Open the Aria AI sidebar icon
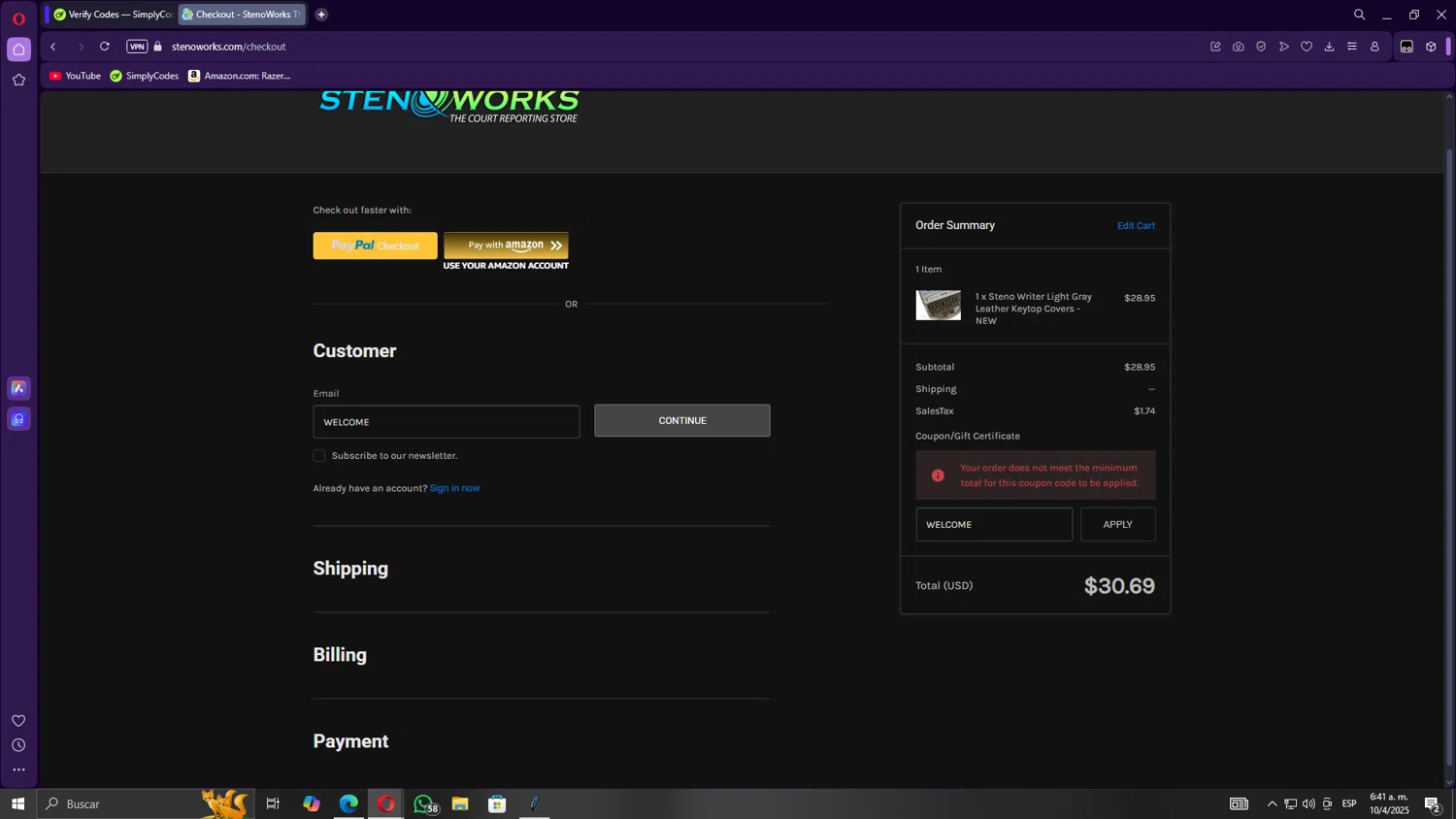Viewport: 1456px width, 819px height. pyautogui.click(x=18, y=388)
